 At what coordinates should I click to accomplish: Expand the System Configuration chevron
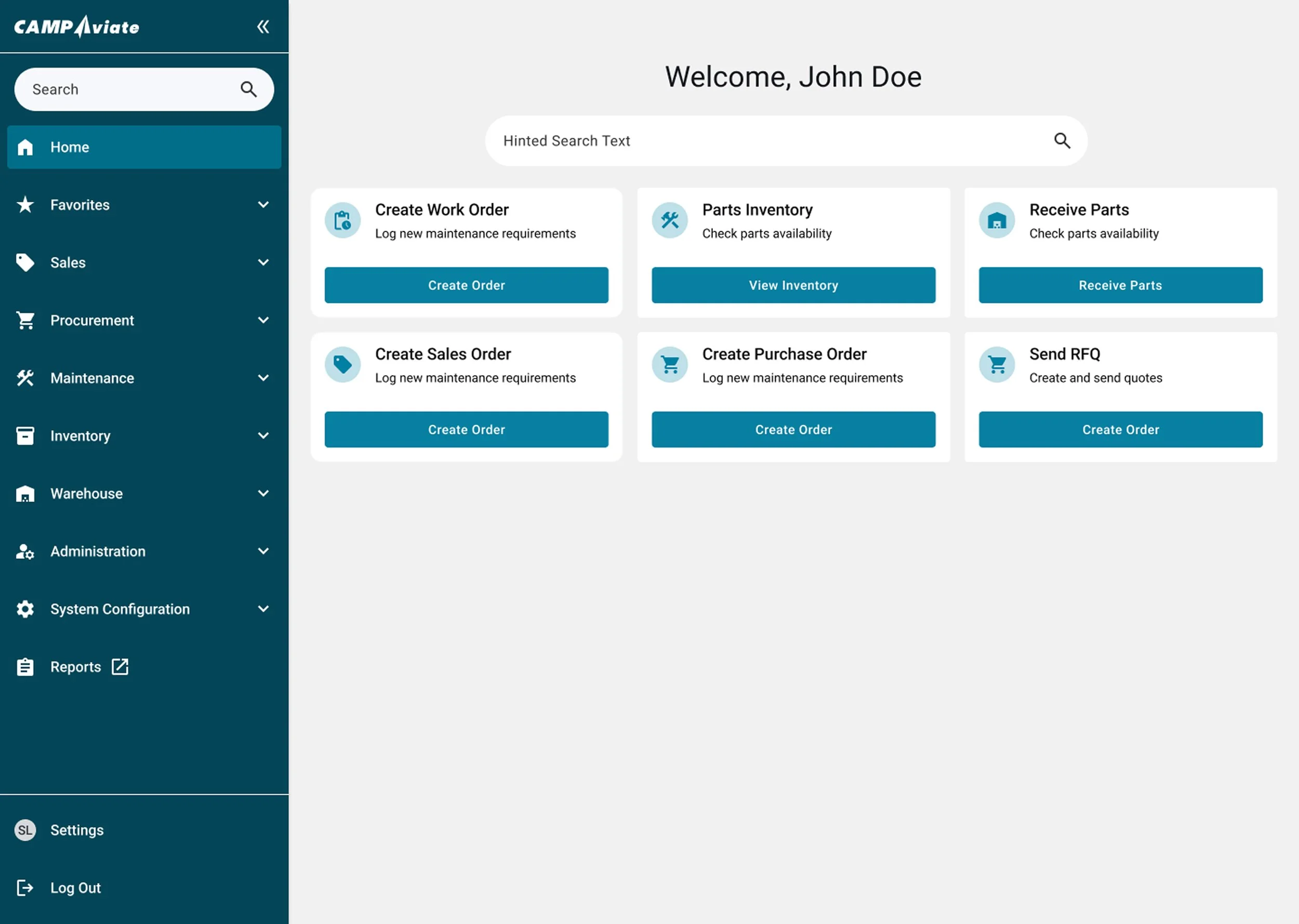tap(263, 609)
